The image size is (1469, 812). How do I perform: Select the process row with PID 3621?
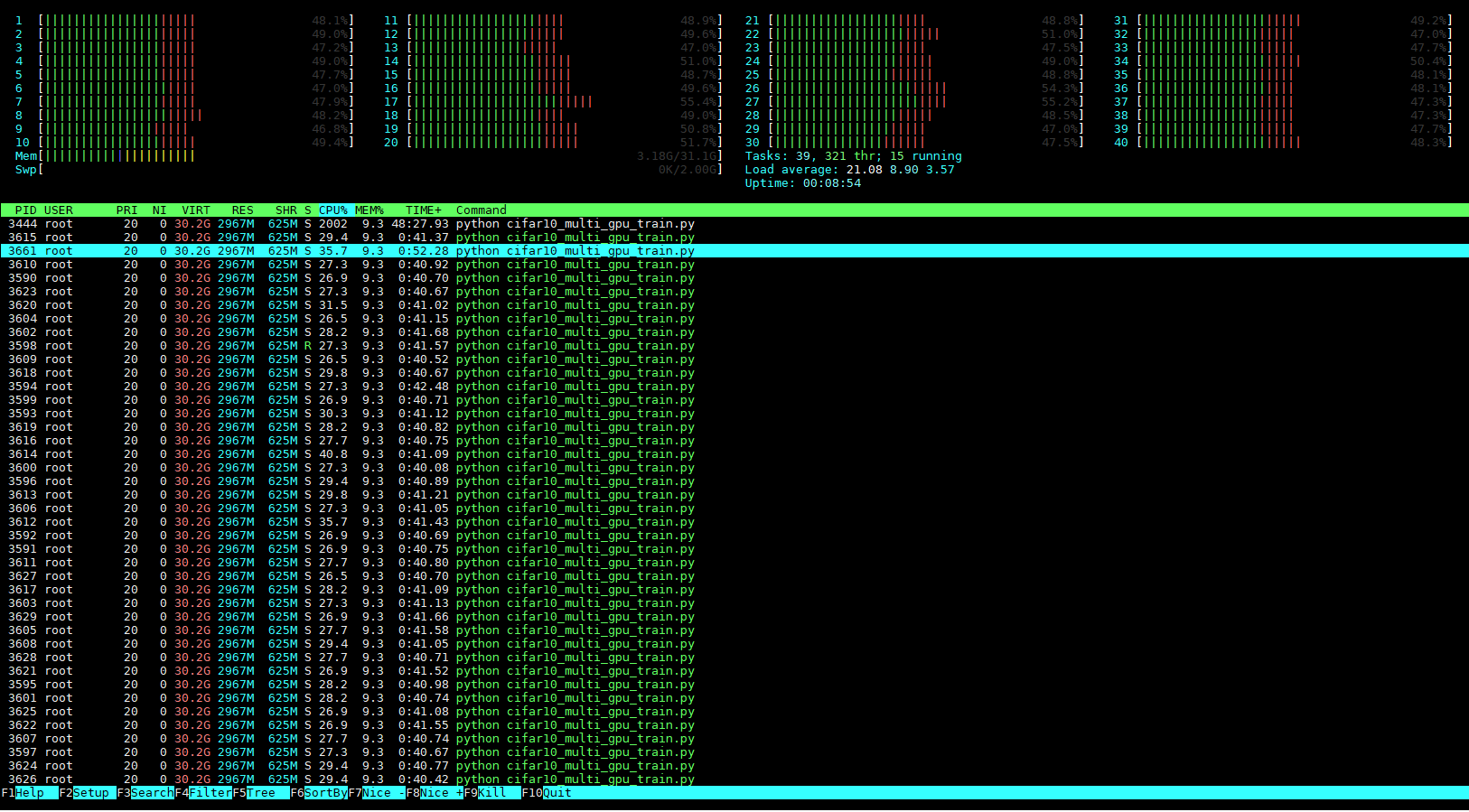tap(734, 671)
